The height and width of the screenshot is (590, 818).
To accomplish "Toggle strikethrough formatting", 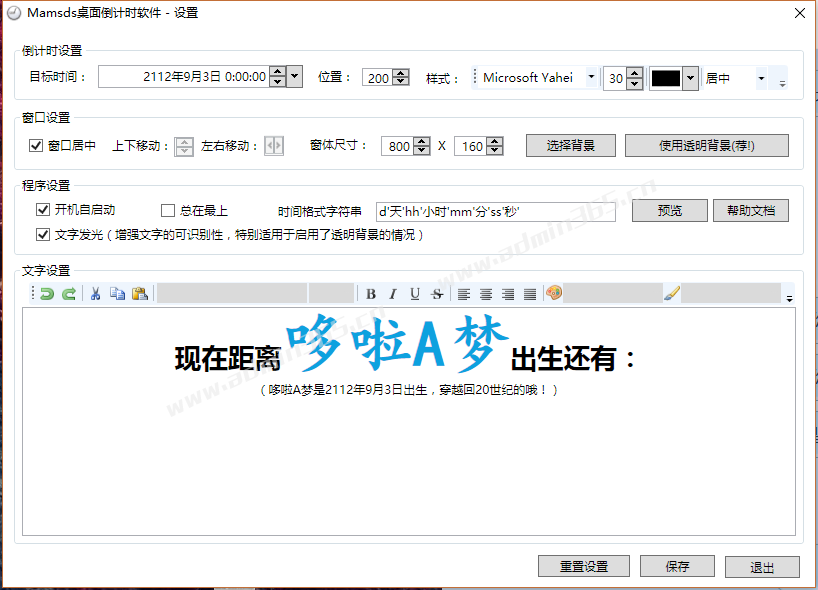I will [x=437, y=294].
